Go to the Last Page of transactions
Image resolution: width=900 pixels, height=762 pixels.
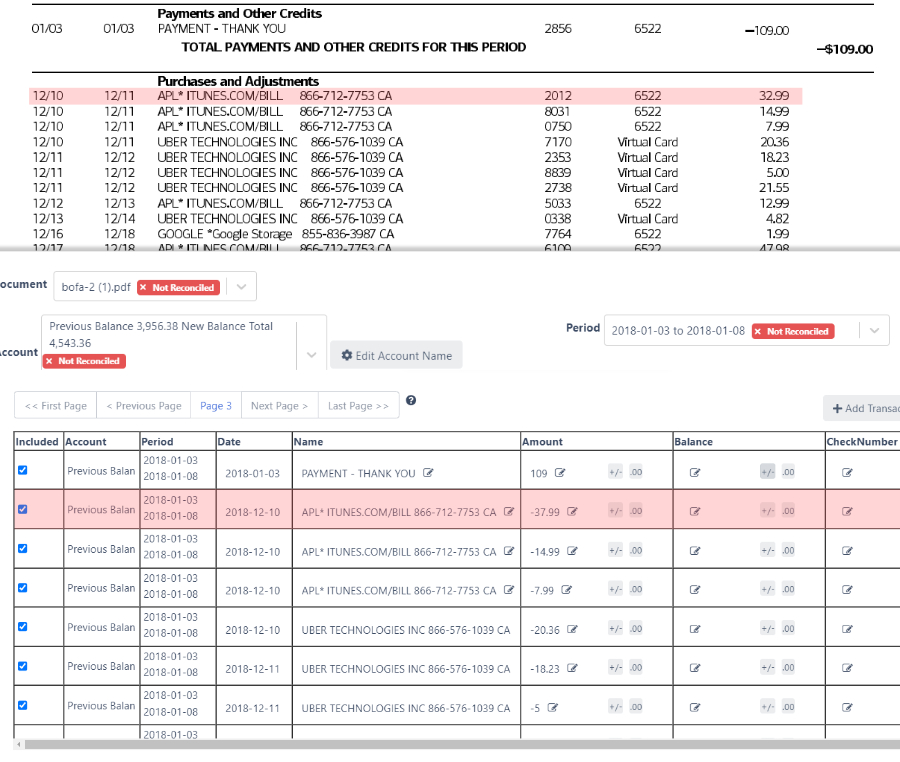tap(356, 405)
